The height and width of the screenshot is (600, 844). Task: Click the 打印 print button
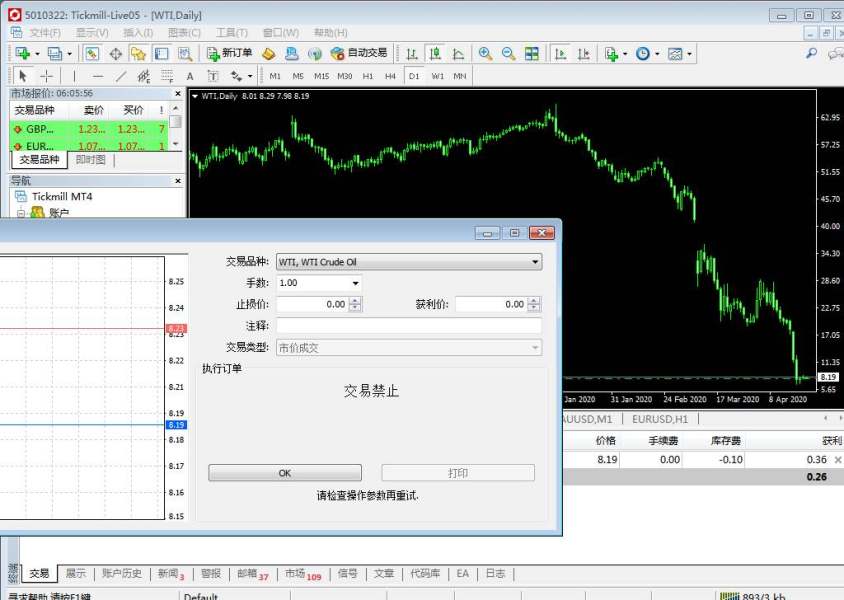point(458,473)
